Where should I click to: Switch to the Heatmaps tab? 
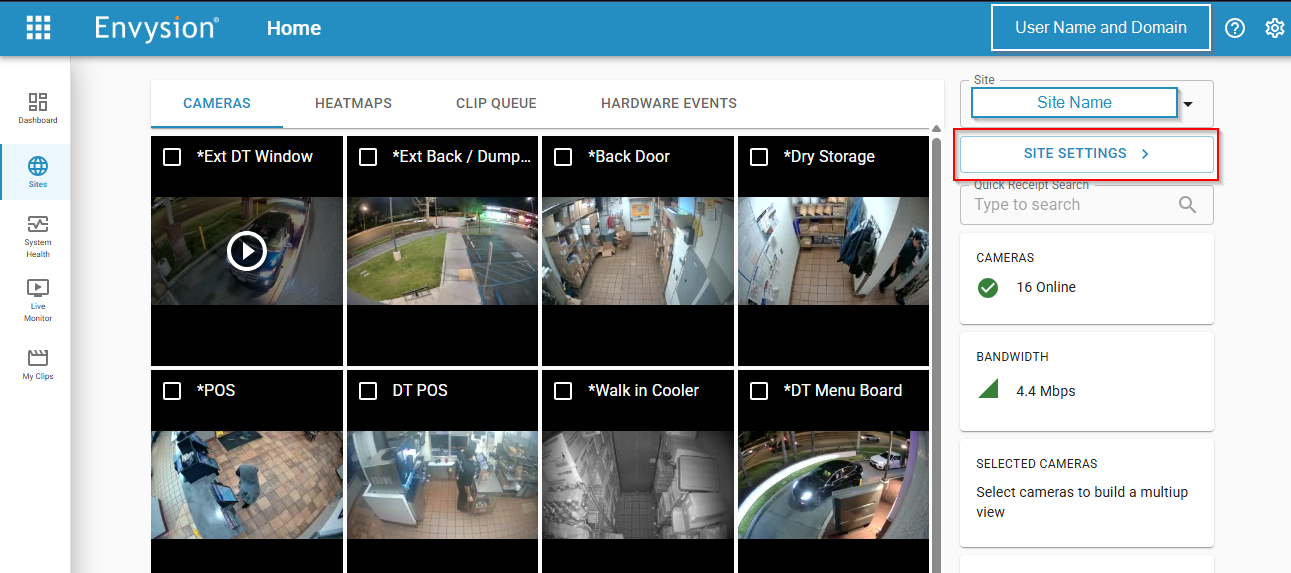click(353, 103)
